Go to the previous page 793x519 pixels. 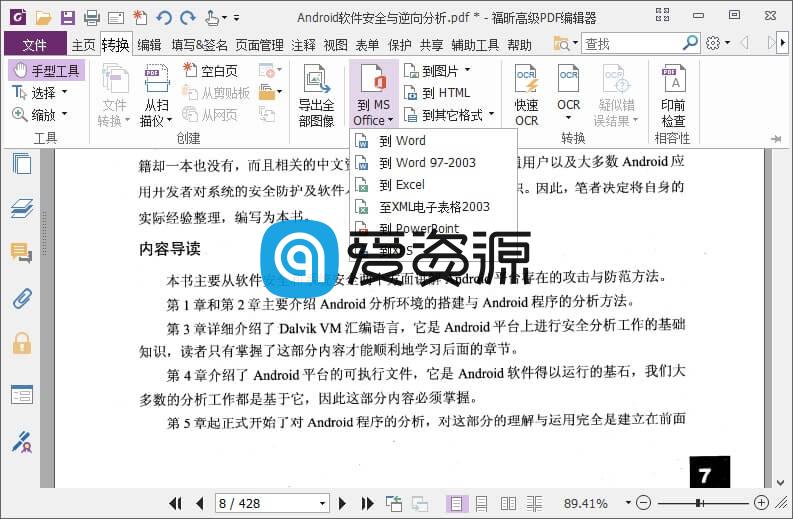point(200,503)
